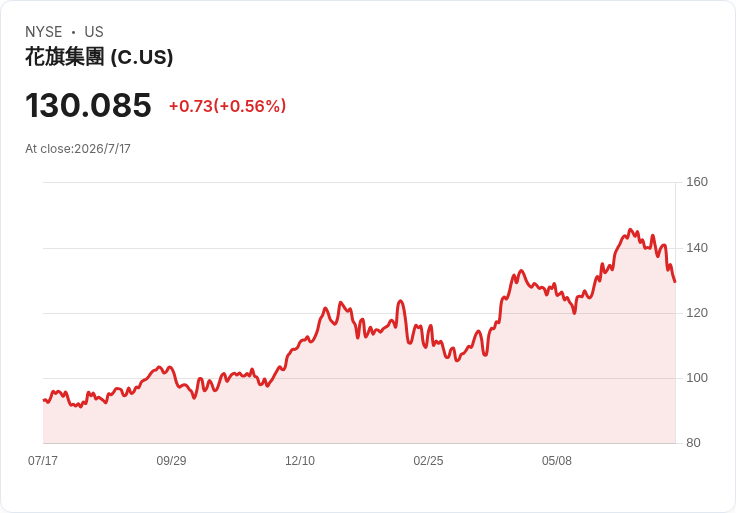Click the chart line's highest peak near 145
The image size is (736, 513).
pos(630,230)
